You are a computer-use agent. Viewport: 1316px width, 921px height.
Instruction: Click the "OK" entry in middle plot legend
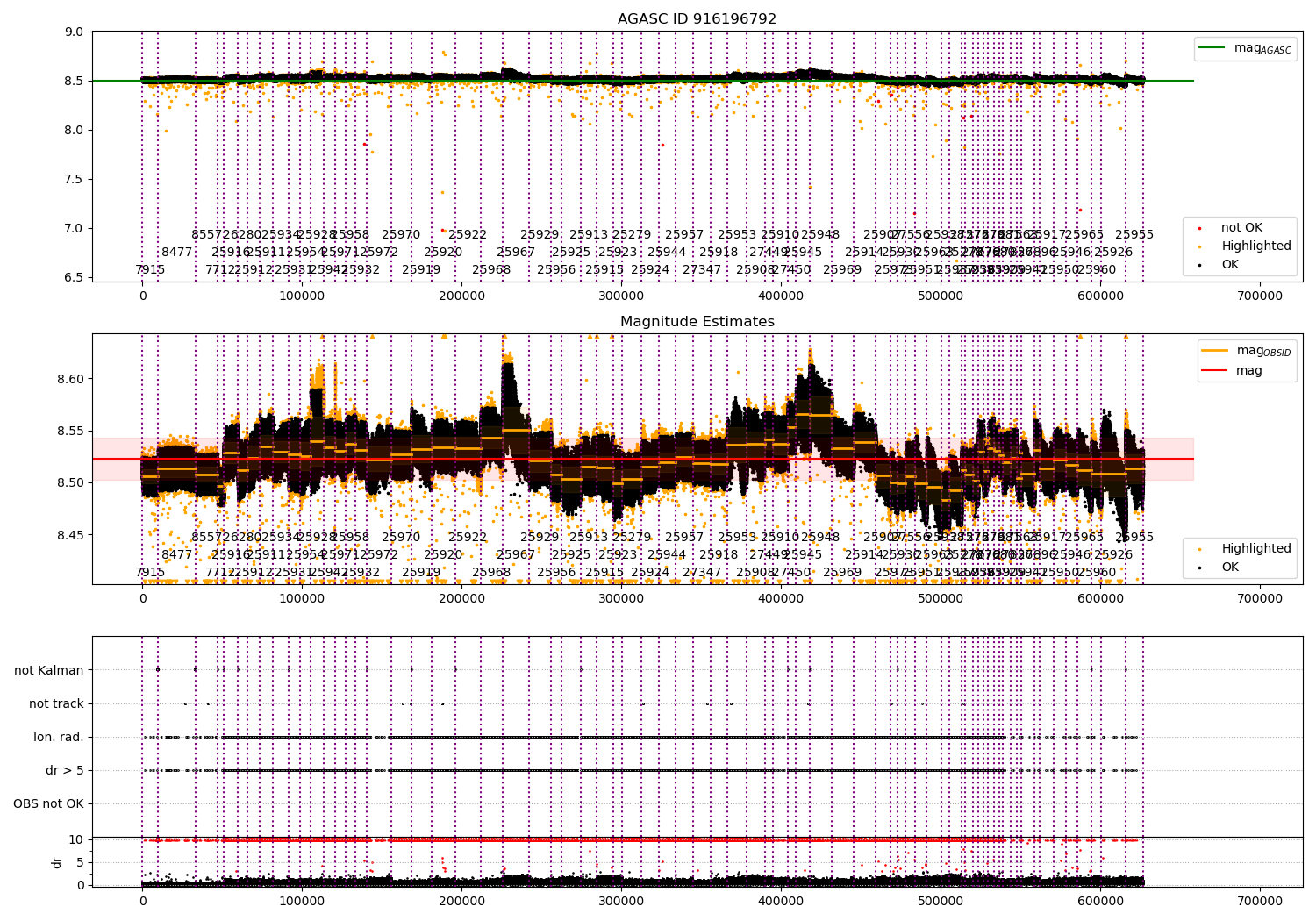click(1230, 568)
